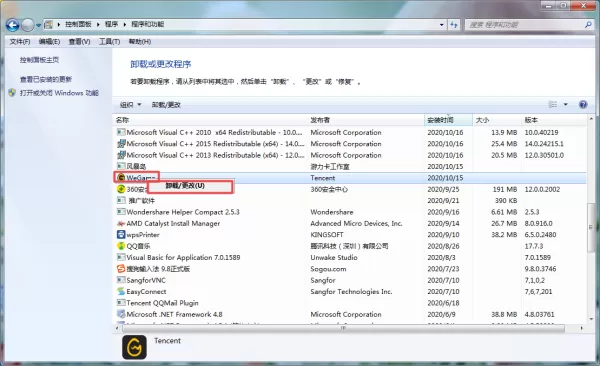The image size is (600, 366).
Task: Expand the address bar history dropdown
Action: click(x=442, y=25)
